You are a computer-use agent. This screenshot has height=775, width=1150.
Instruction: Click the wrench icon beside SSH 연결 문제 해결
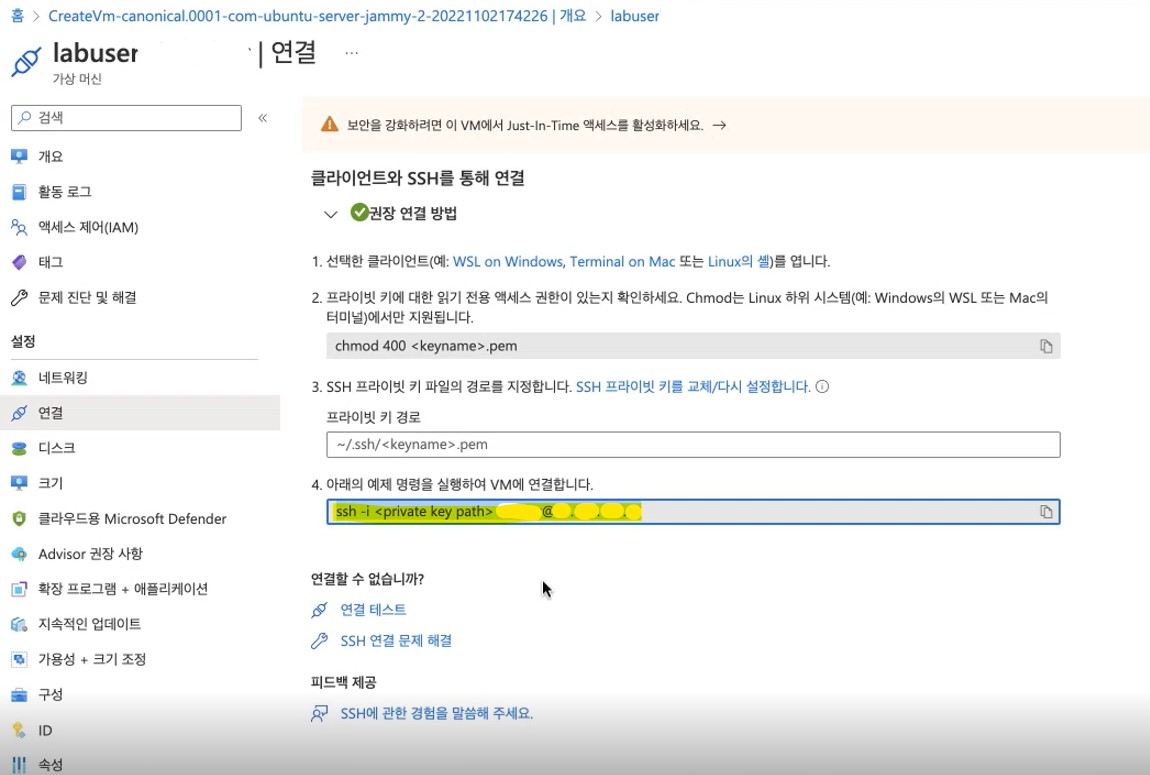(319, 641)
